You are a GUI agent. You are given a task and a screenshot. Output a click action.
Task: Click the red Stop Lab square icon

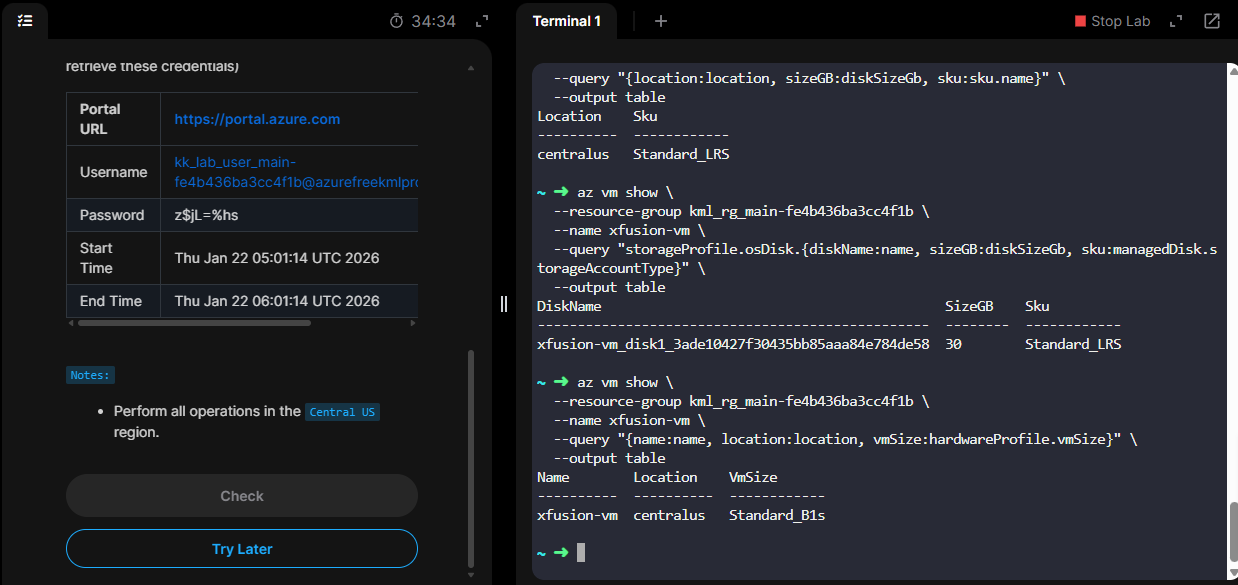point(1080,21)
